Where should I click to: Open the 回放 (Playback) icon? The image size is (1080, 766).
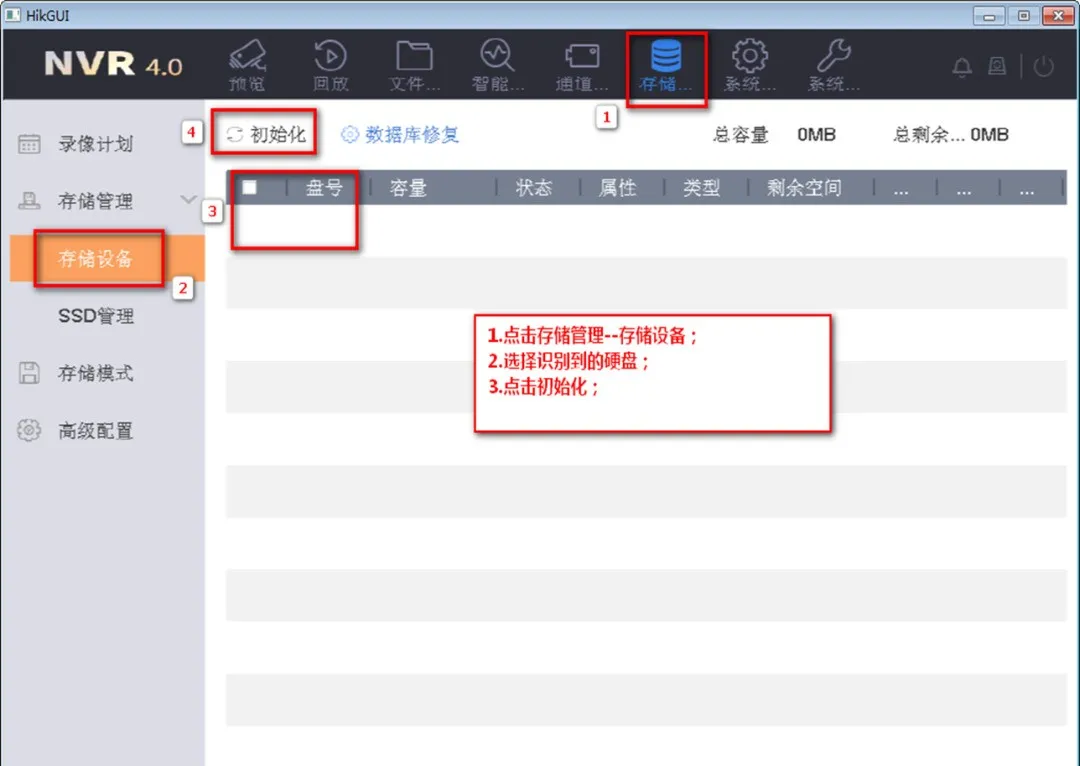331,63
